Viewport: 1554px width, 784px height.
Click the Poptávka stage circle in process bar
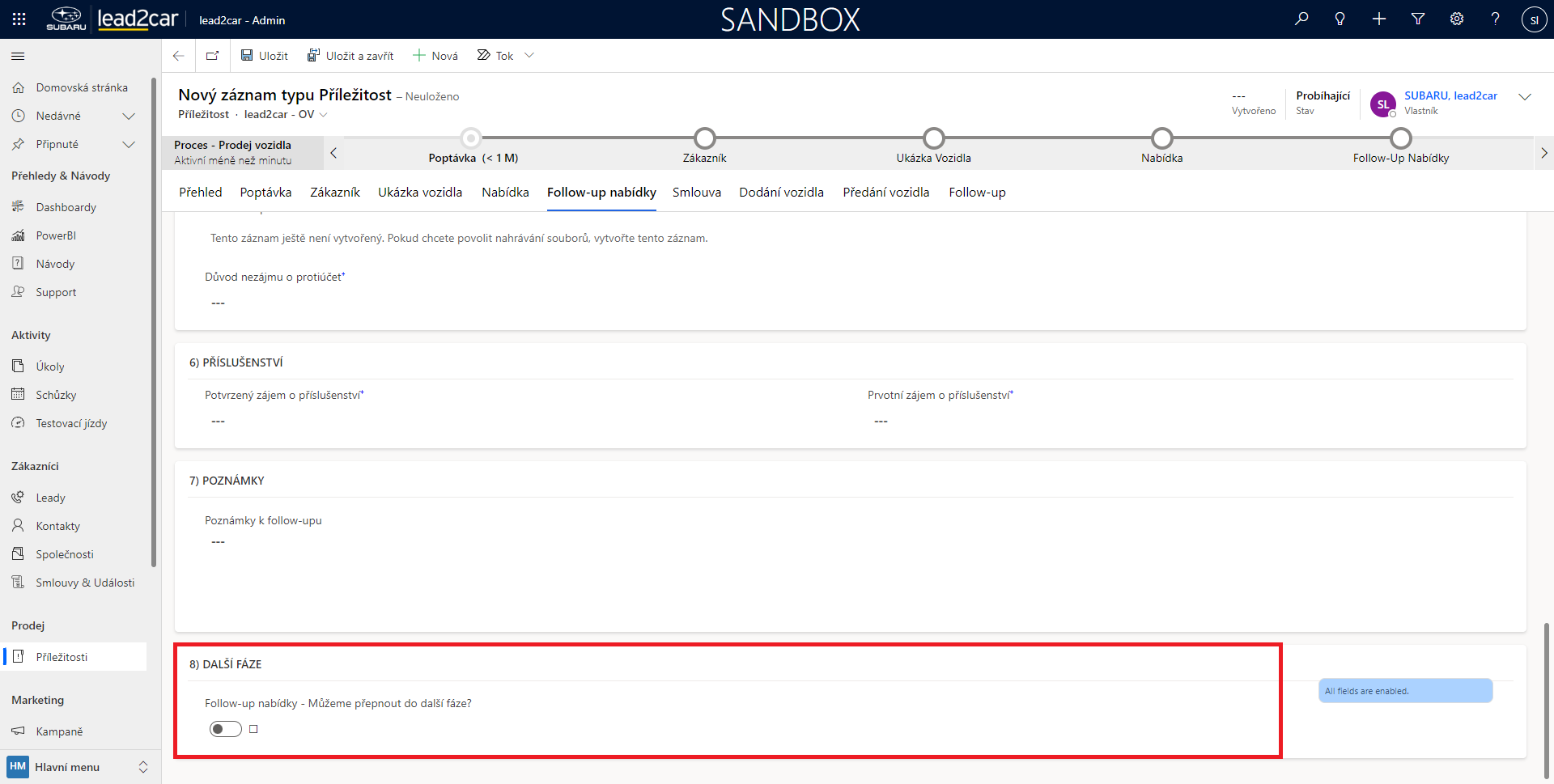point(471,138)
